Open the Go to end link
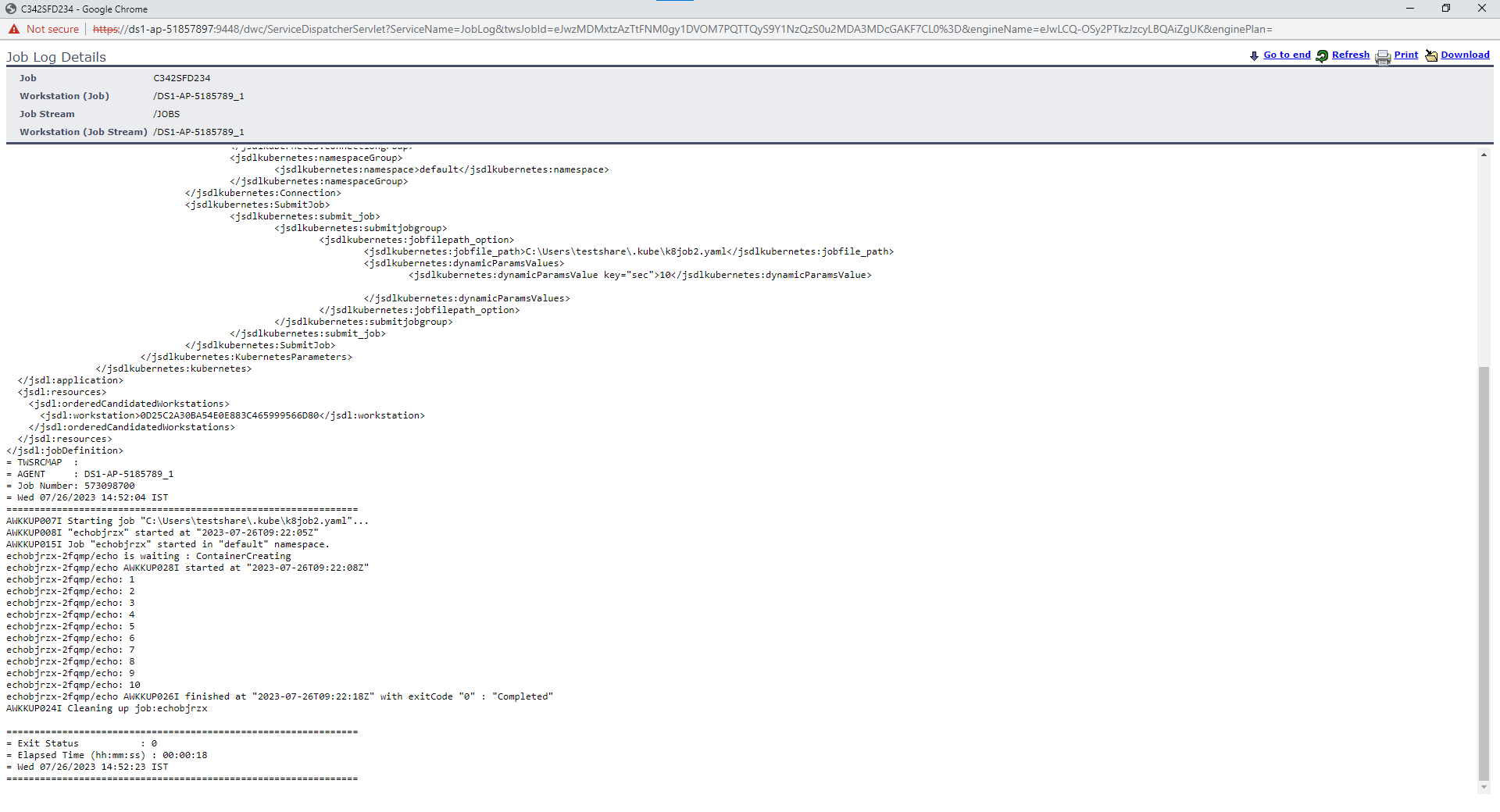 [x=1287, y=55]
